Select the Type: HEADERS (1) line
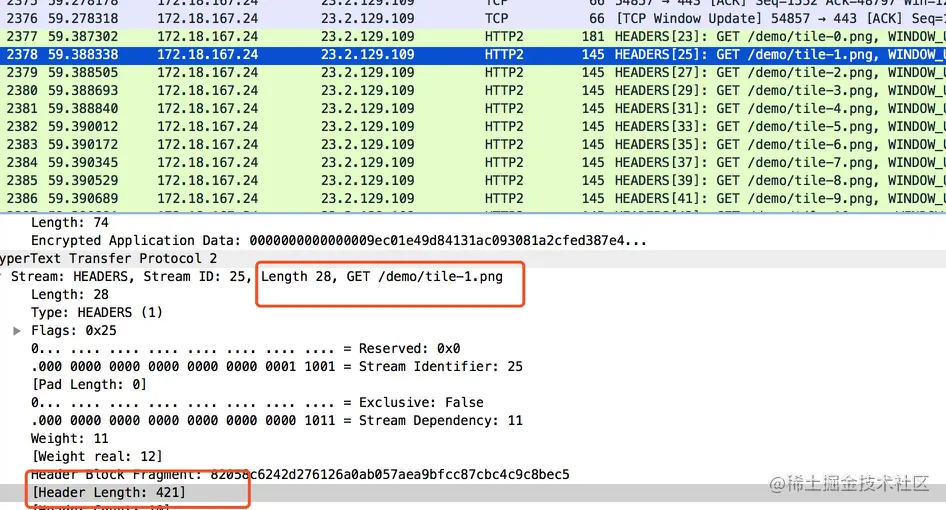946x510 pixels. click(x=97, y=313)
